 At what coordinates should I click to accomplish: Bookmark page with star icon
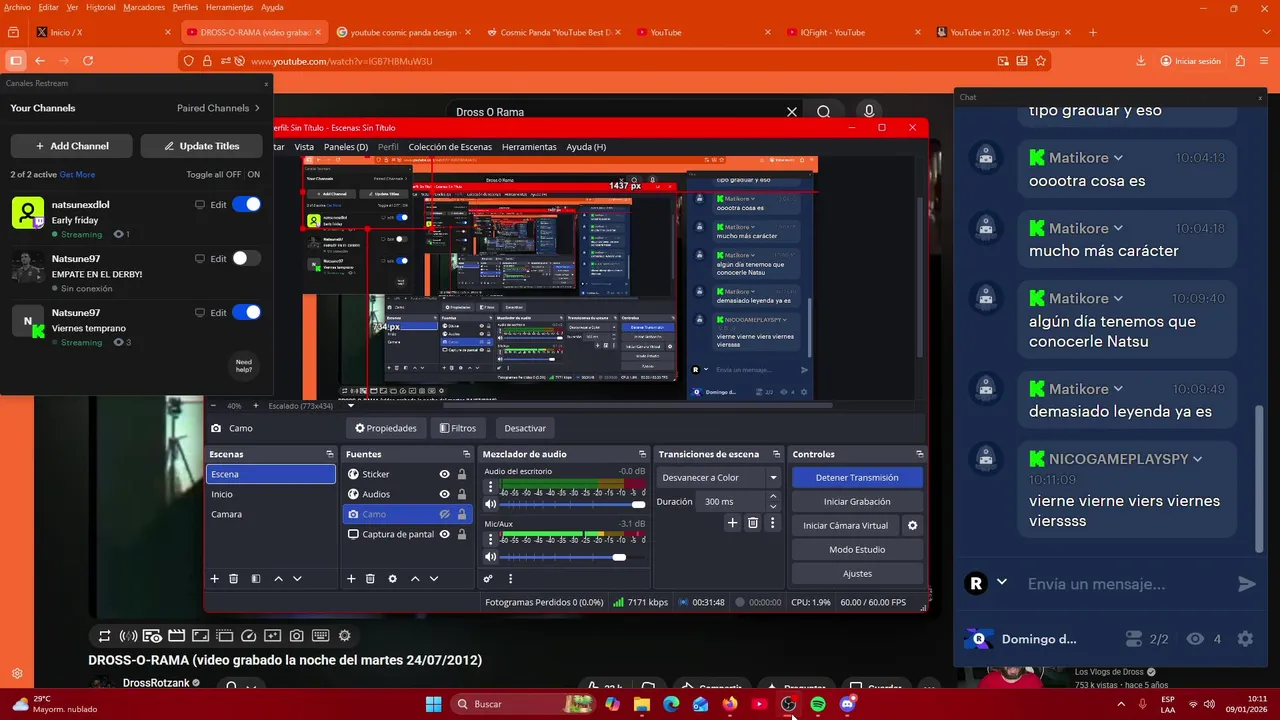coord(1041,61)
